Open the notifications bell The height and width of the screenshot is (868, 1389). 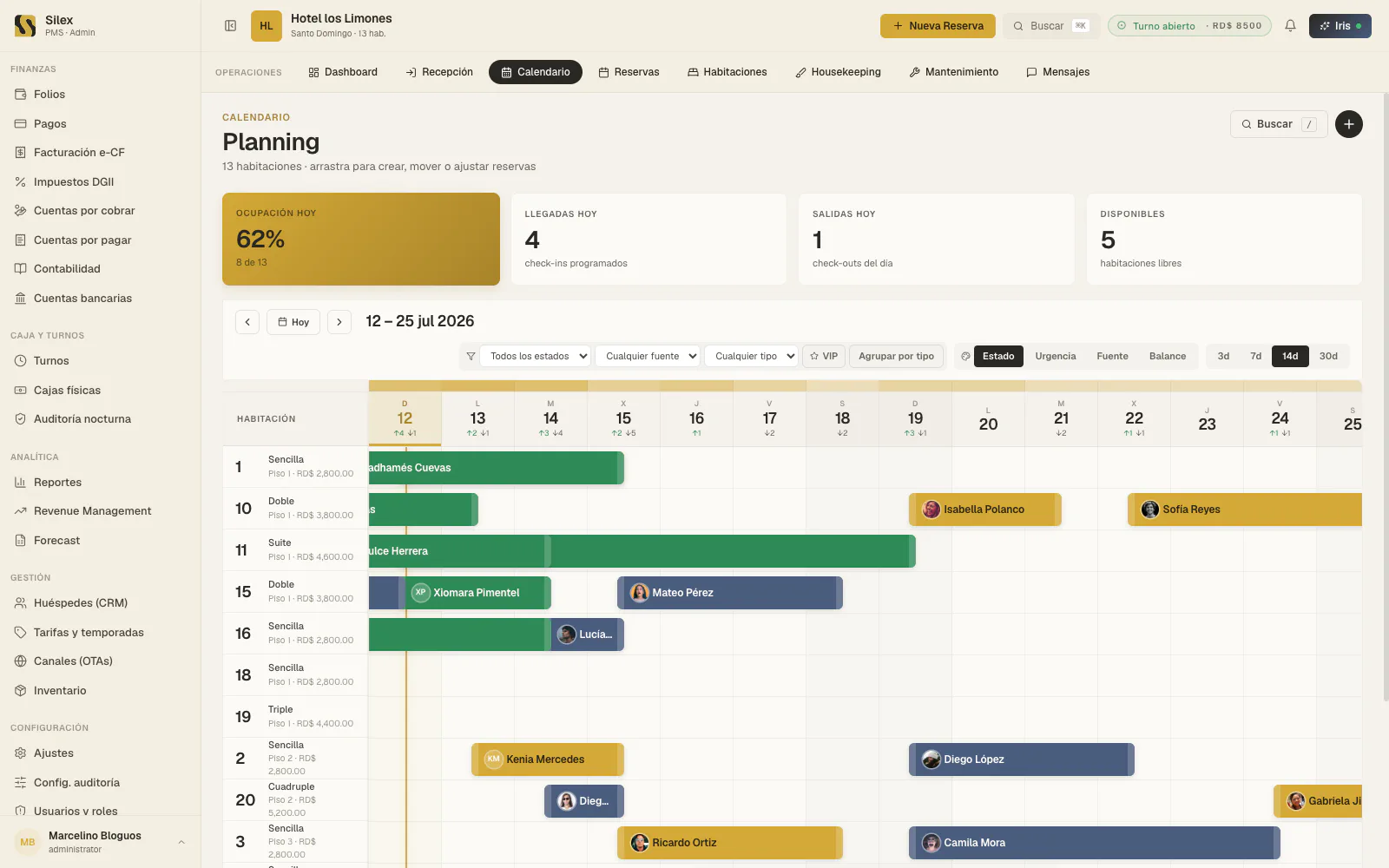[x=1290, y=26]
